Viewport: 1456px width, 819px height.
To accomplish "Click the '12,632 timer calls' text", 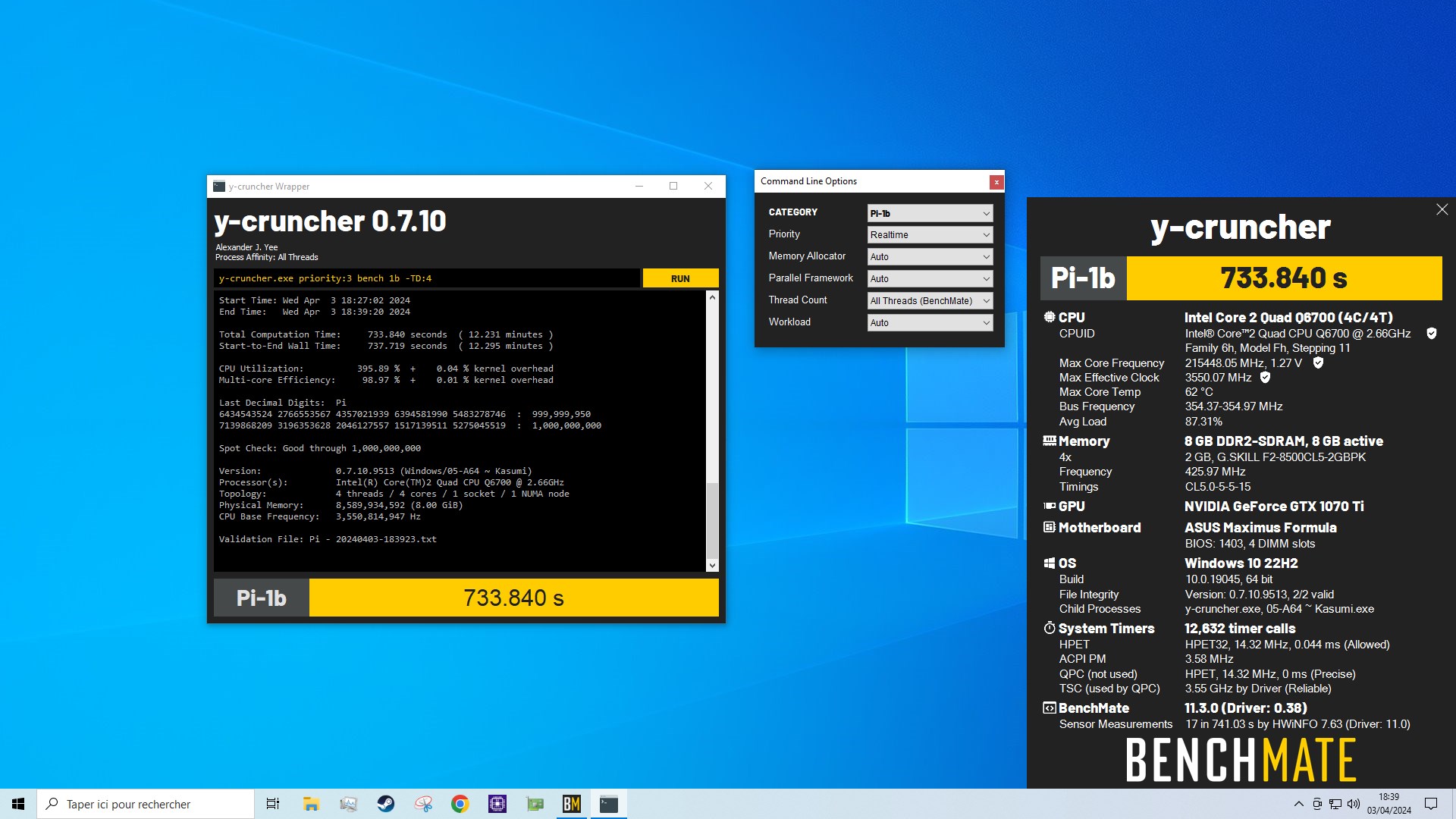I will point(1240,629).
